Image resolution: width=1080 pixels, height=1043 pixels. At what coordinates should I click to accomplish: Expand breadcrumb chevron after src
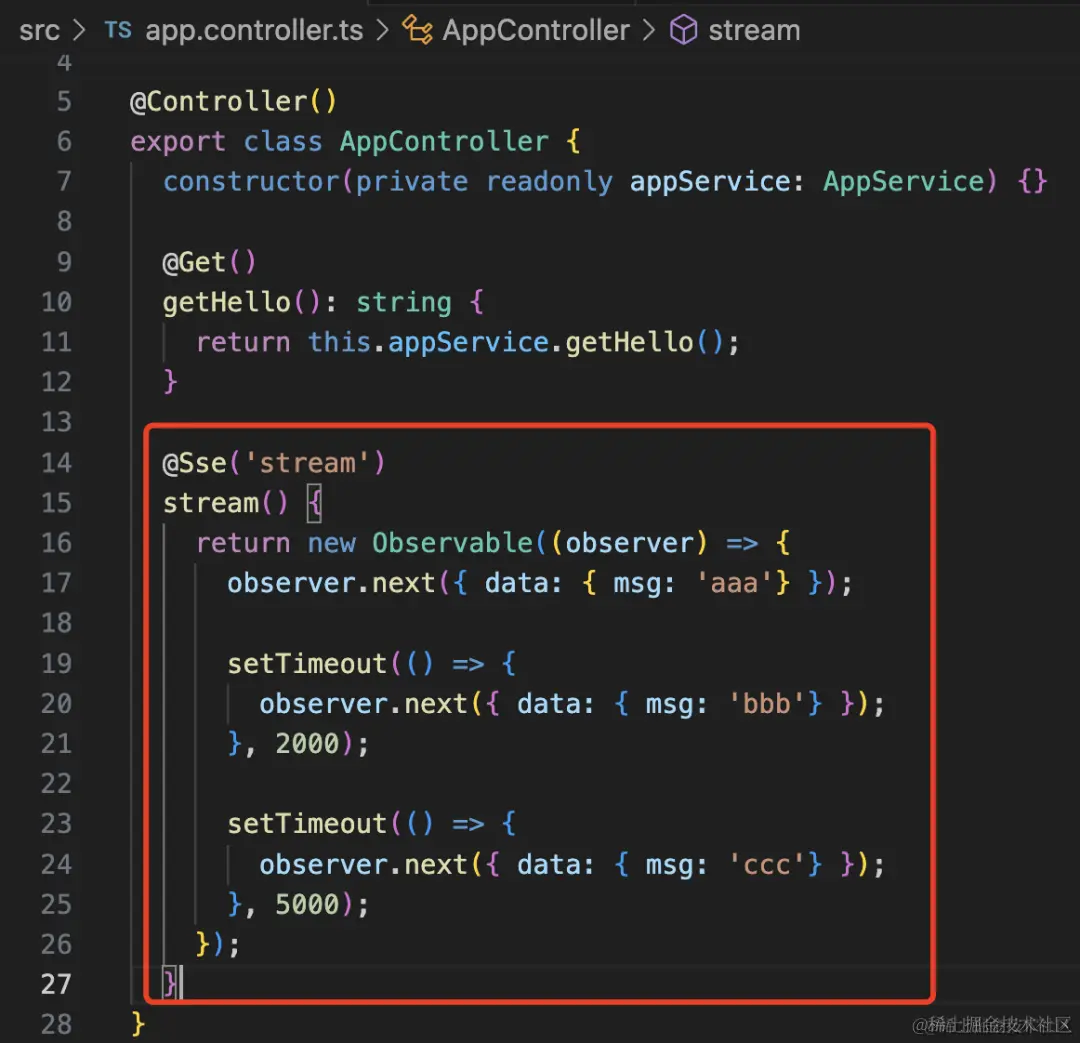click(80, 30)
